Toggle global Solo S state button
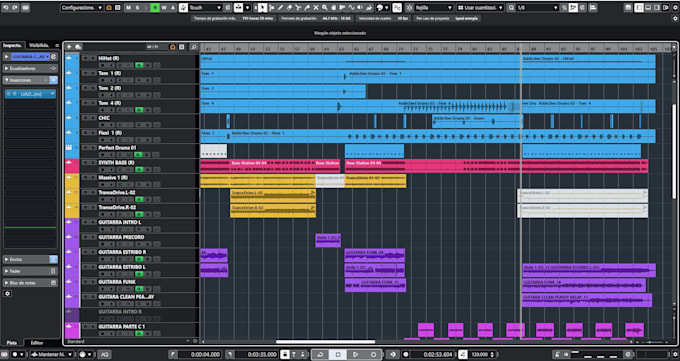Image resolution: width=680 pixels, height=361 pixels. coord(137,7)
